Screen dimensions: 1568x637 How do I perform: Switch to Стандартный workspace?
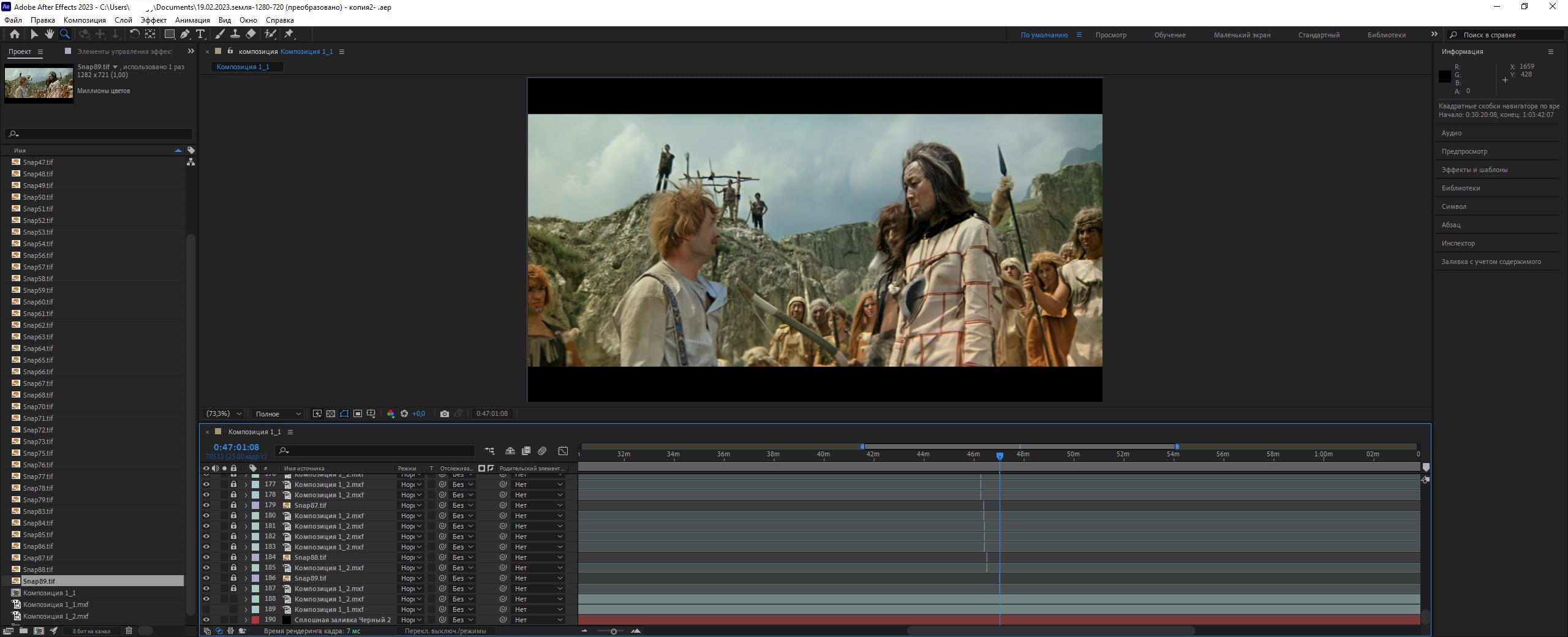coord(1319,35)
